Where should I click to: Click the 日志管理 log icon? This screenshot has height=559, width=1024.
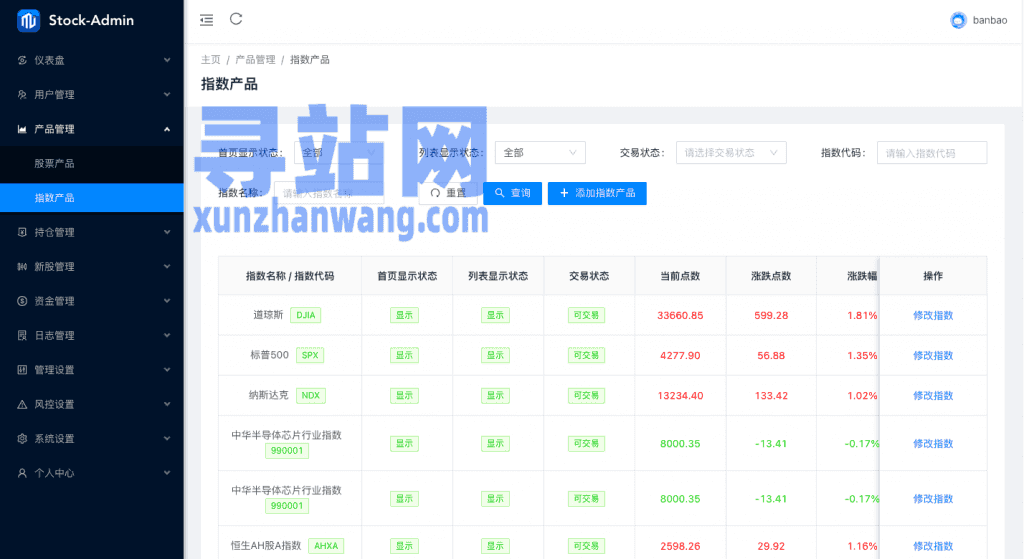pos(22,336)
